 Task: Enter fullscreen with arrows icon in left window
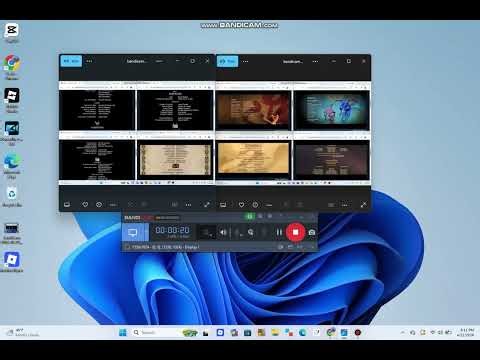tap(207, 204)
